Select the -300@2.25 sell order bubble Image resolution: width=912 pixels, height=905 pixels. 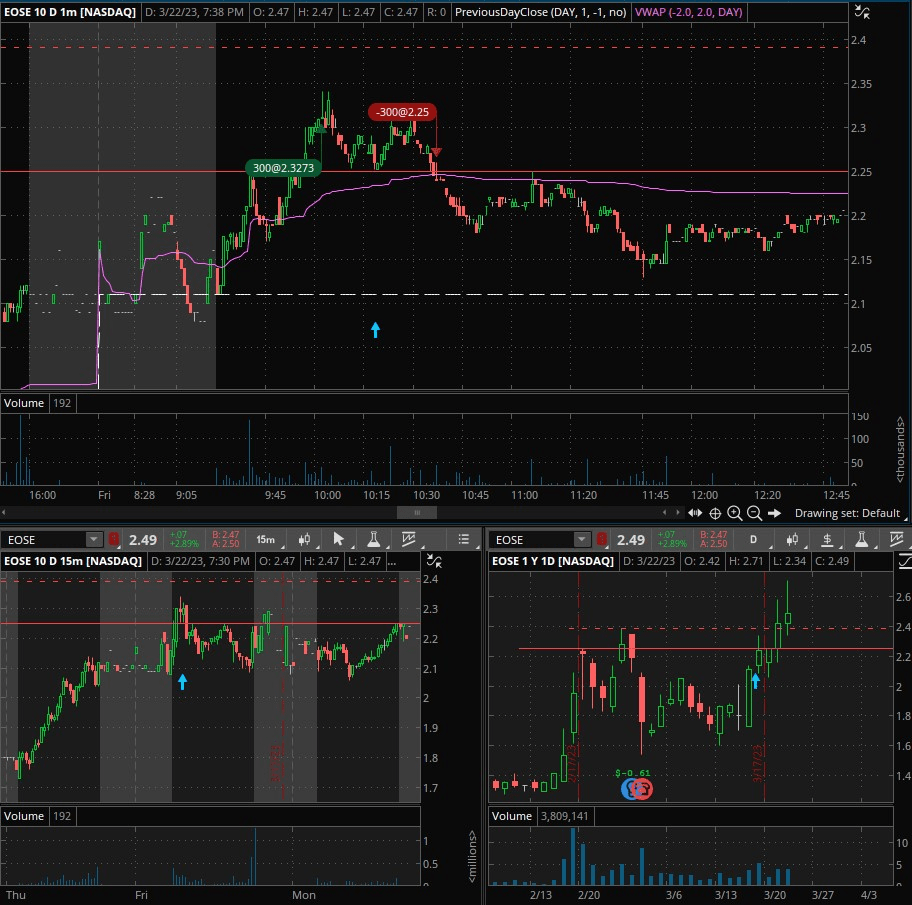[402, 112]
